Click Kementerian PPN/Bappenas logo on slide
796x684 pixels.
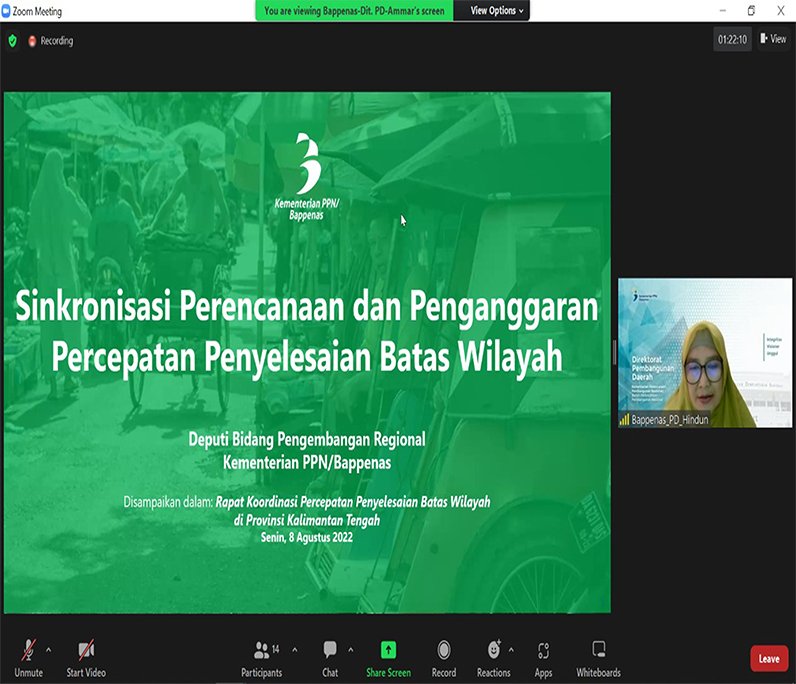[x=307, y=177]
